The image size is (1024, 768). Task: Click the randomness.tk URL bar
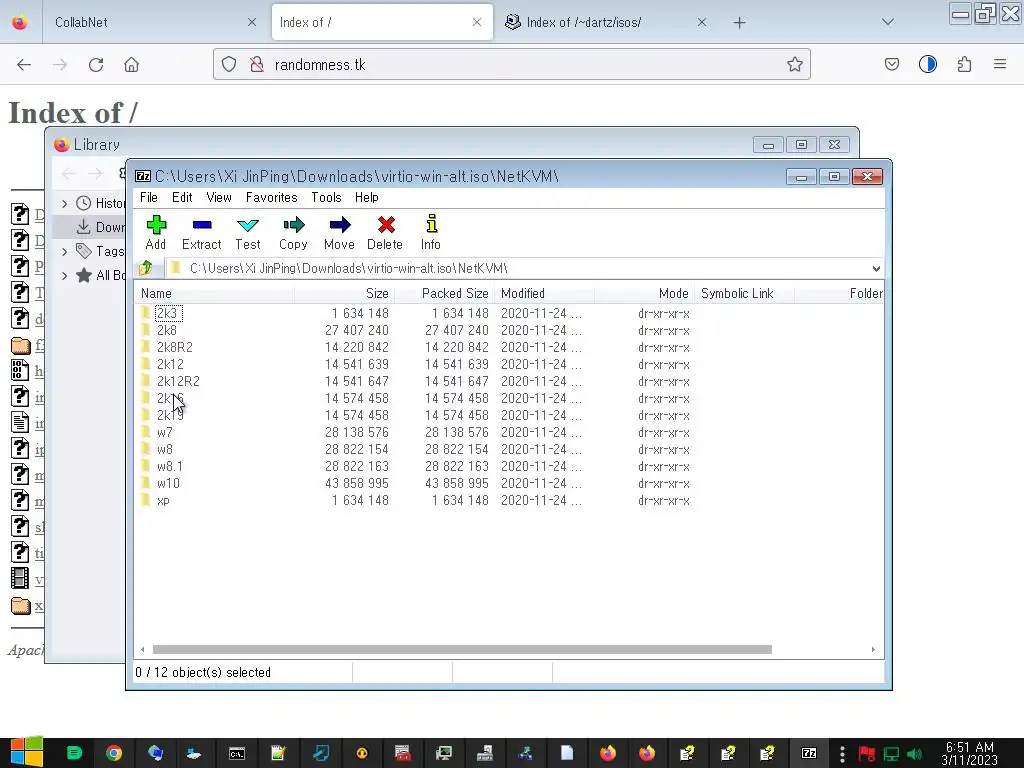(511, 64)
